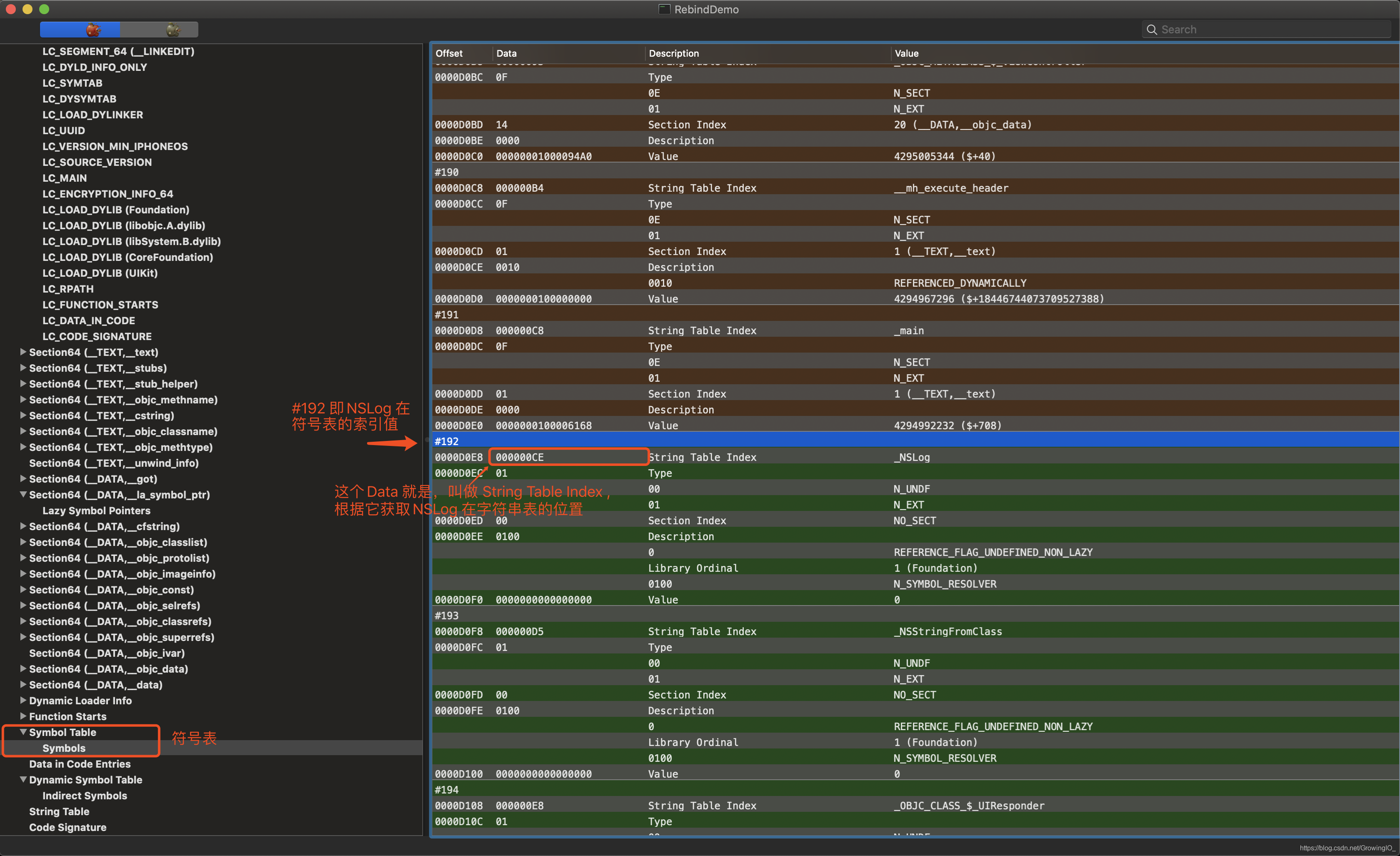Select LC_CODE_SIGNATURE entry

point(97,336)
